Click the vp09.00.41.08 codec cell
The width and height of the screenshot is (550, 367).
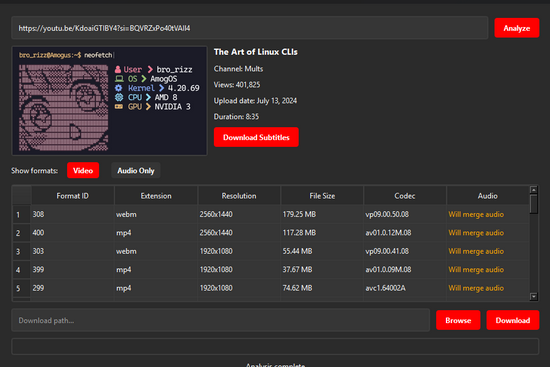pyautogui.click(x=405, y=251)
